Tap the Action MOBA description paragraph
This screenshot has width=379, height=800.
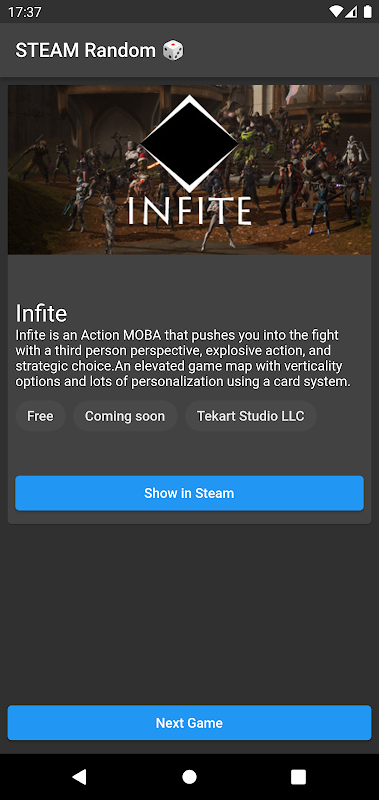[184, 359]
